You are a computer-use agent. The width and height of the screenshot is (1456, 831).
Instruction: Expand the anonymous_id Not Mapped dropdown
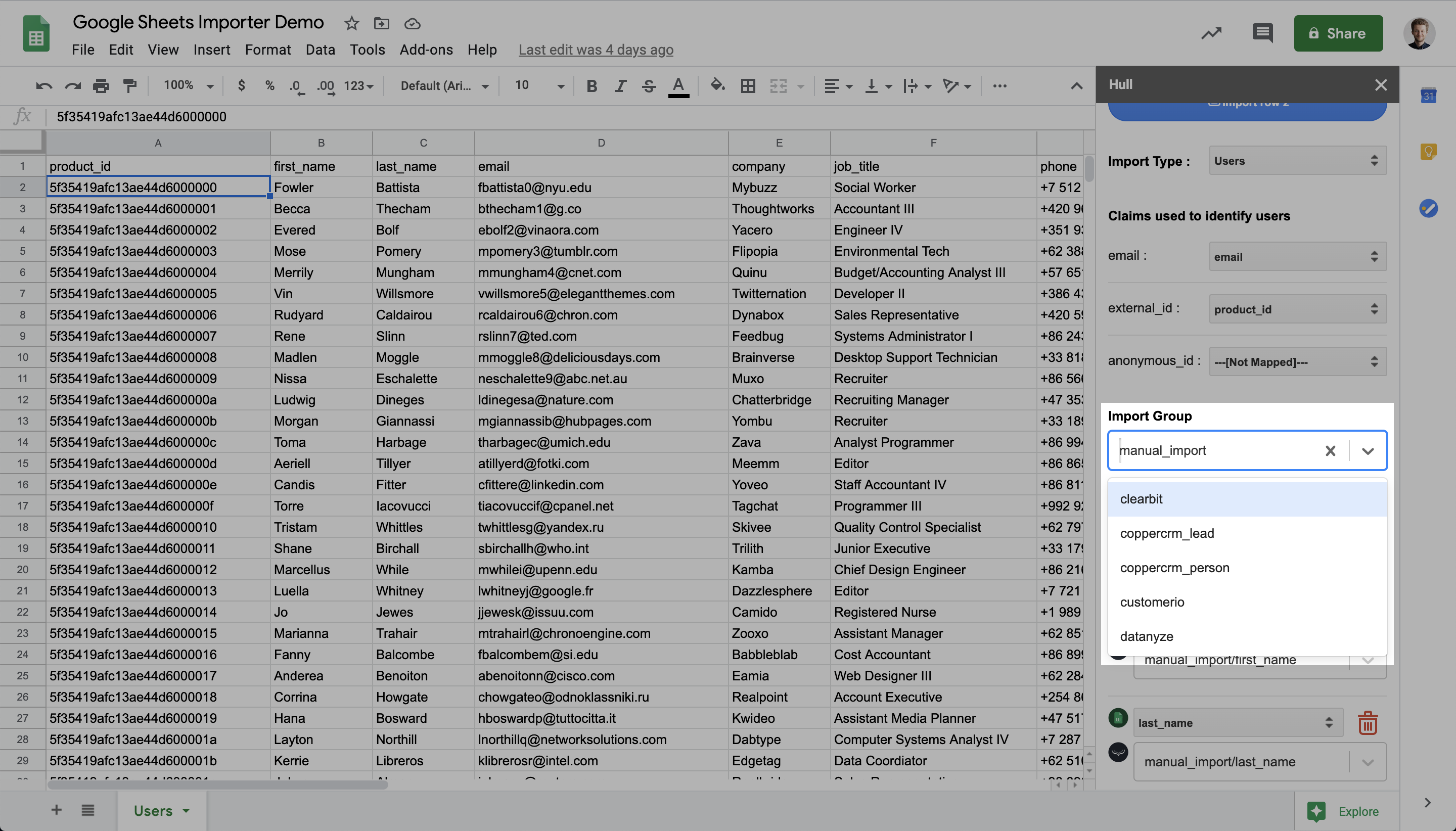click(1297, 362)
